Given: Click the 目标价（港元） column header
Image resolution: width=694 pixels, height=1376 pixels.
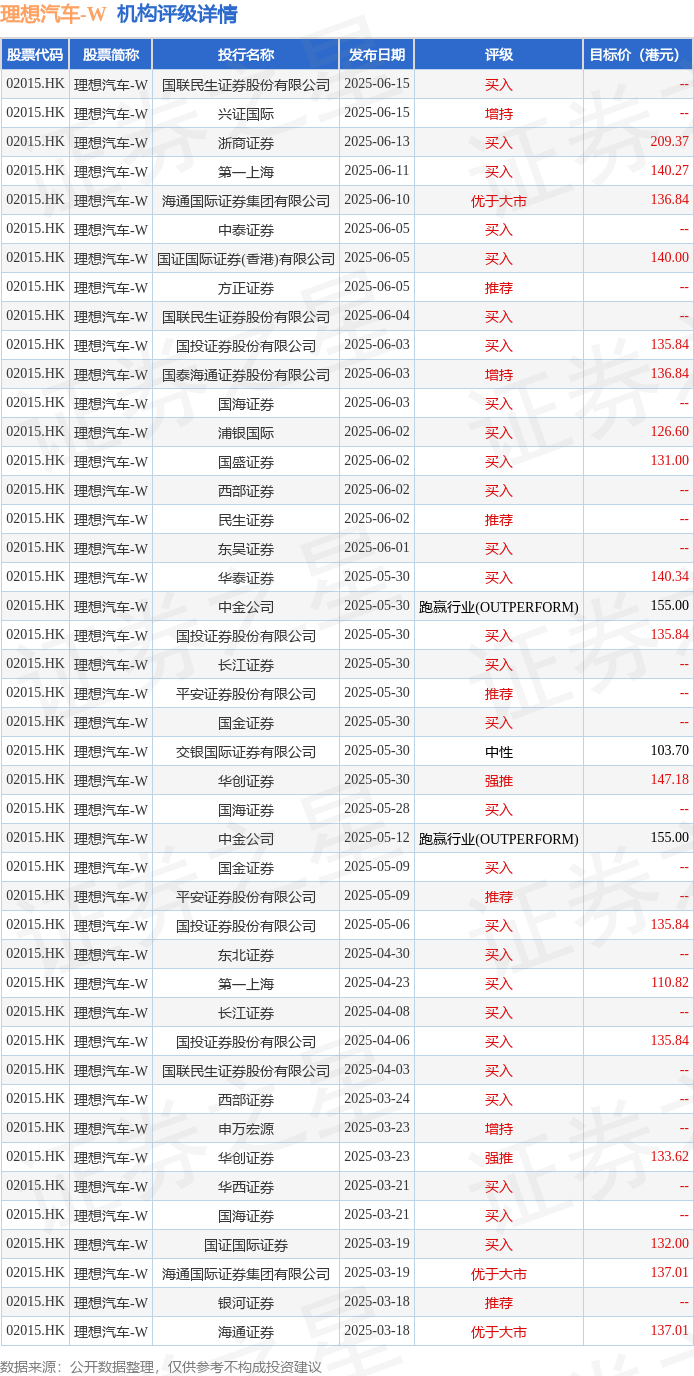Looking at the screenshot, I should coord(638,55).
